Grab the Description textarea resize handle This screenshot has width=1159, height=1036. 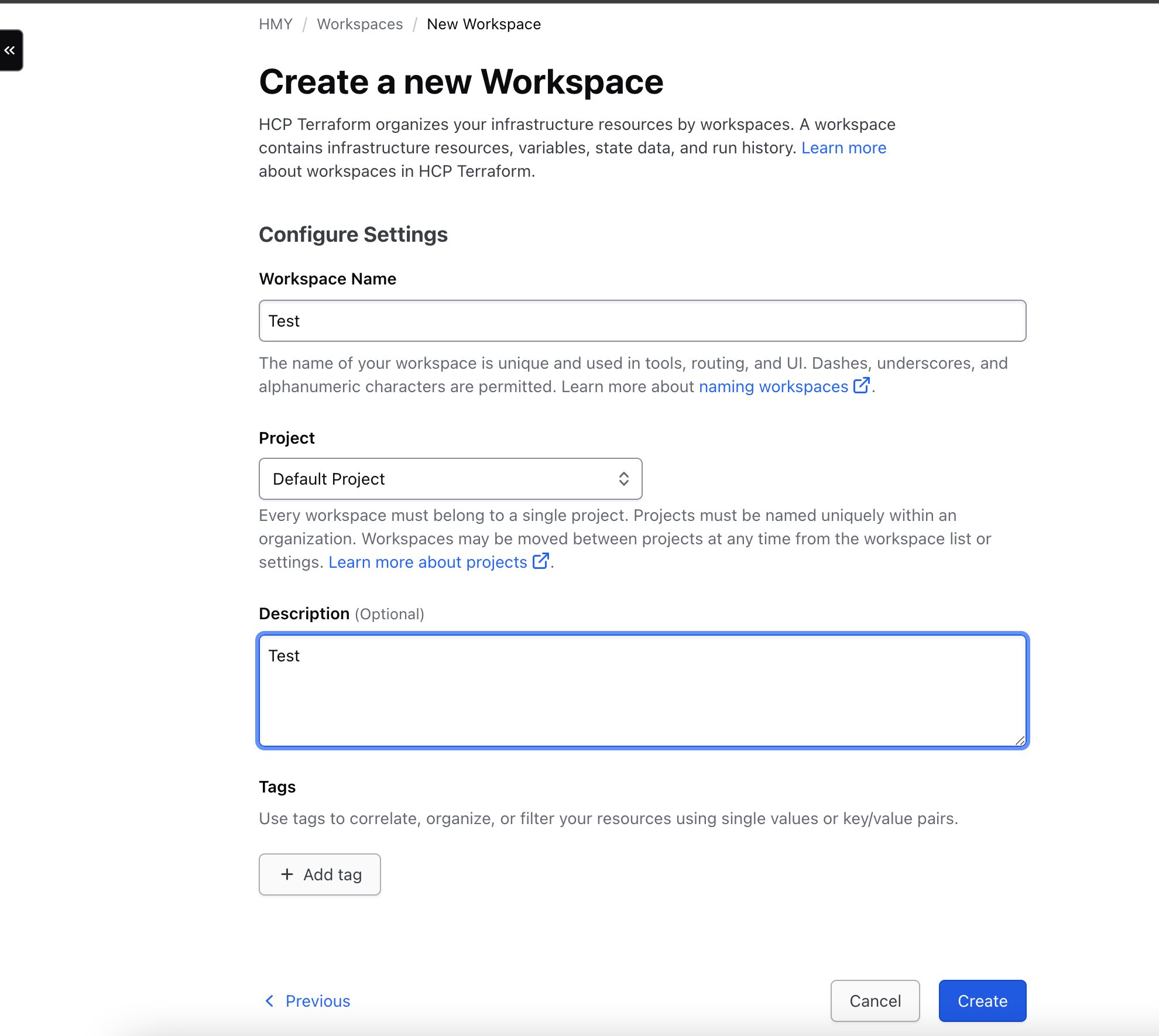pos(1020,740)
